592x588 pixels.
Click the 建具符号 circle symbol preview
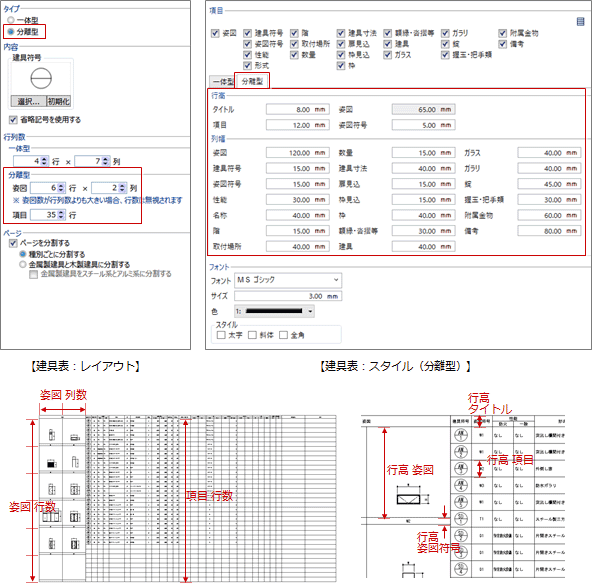41,78
